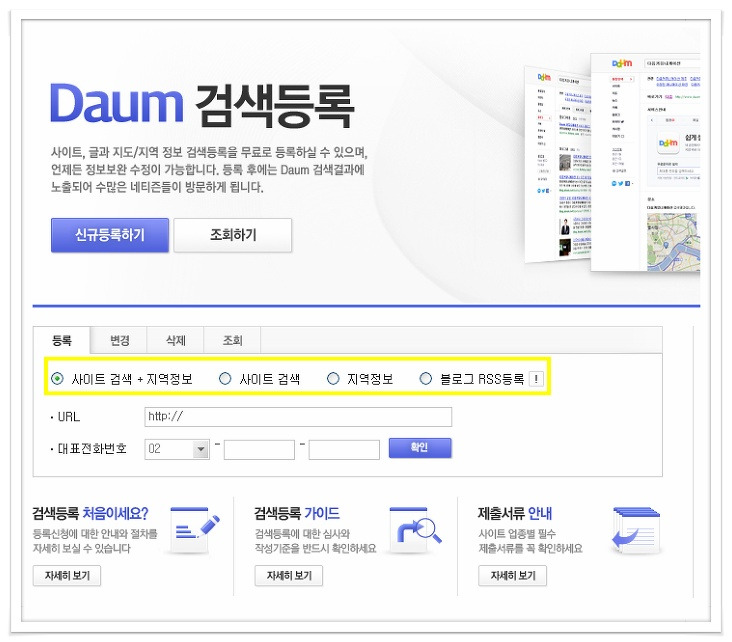
Task: Click the blue 확인 button
Action: point(420,448)
